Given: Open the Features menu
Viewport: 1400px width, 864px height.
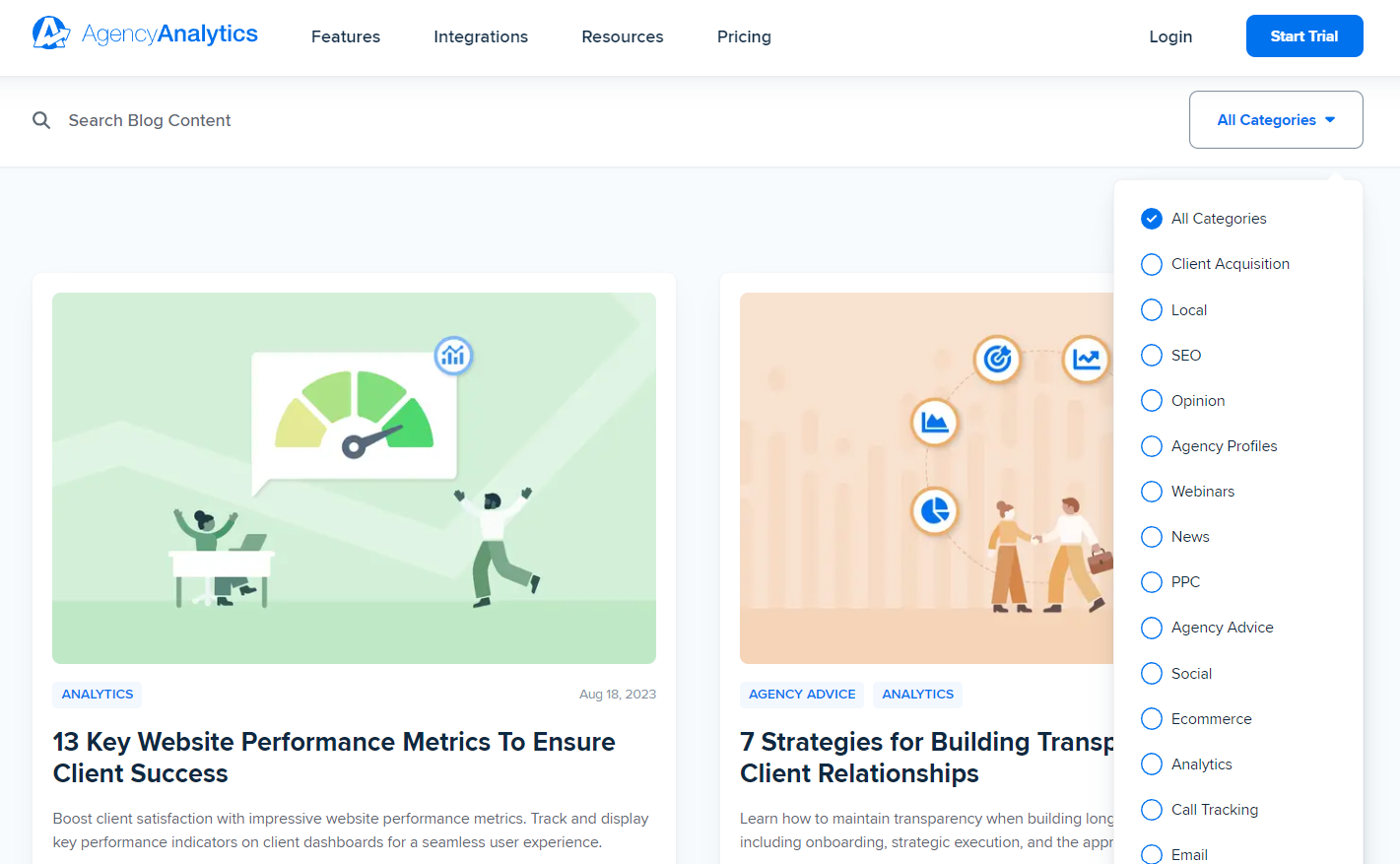Looking at the screenshot, I should pyautogui.click(x=345, y=36).
